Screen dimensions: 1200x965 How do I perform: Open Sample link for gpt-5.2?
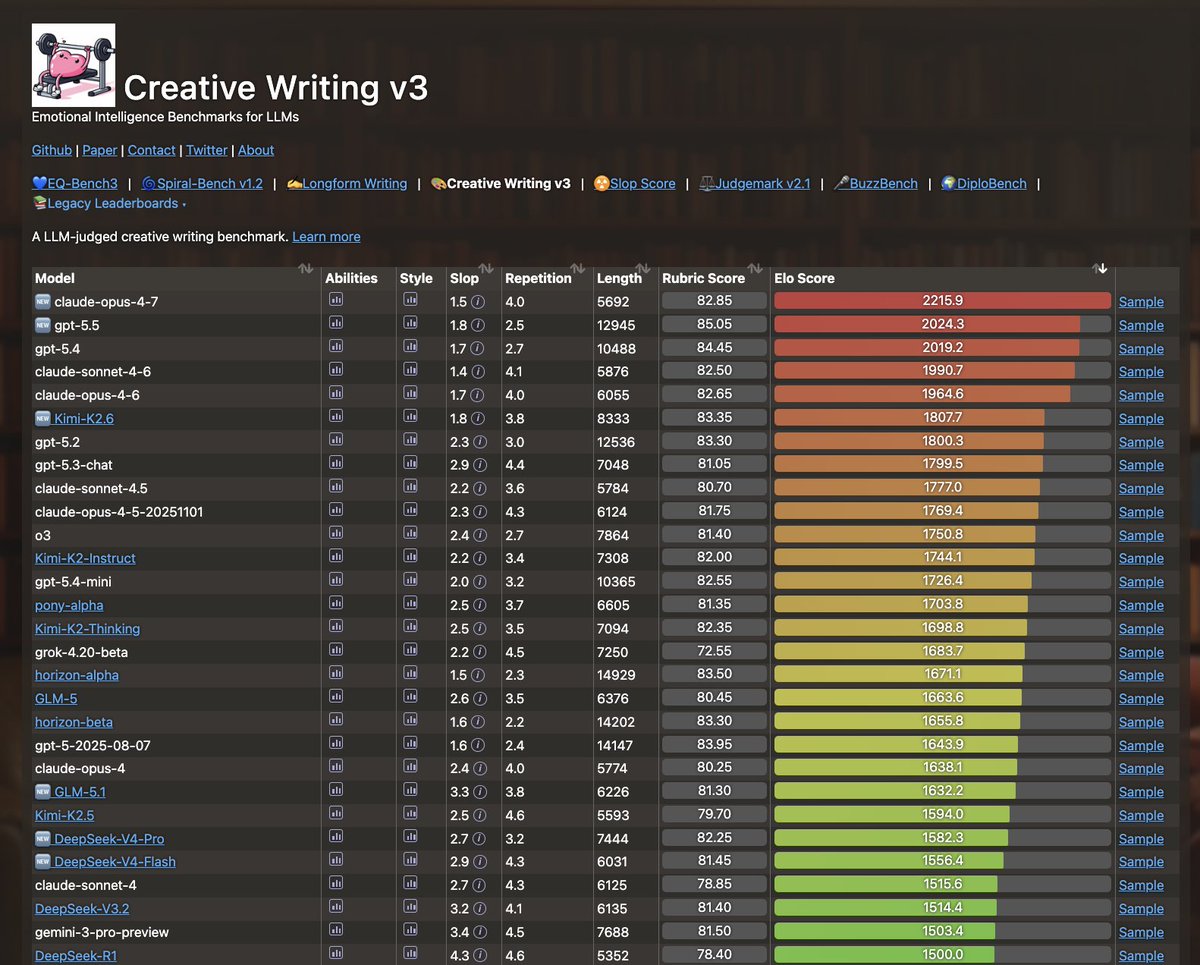[x=1141, y=442]
